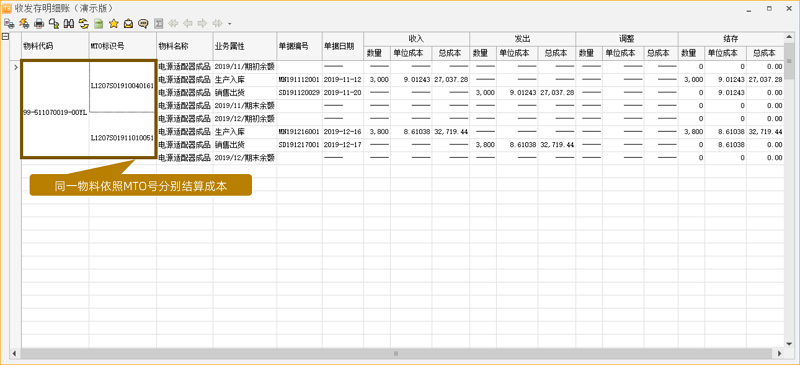
Task: Click date cell 2019-11-12
Action: pyautogui.click(x=343, y=80)
